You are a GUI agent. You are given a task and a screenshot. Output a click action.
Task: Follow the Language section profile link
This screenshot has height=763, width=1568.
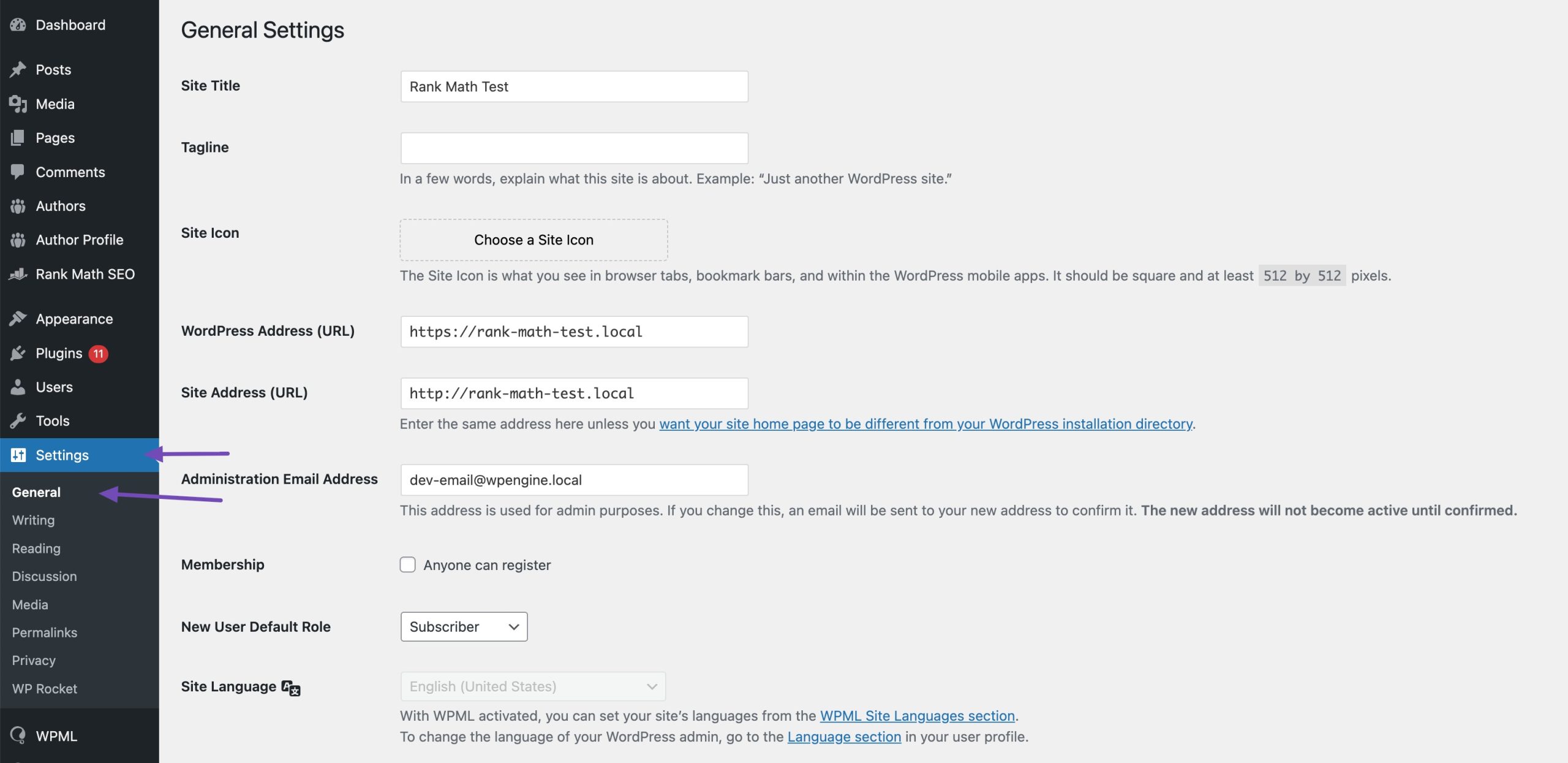click(844, 737)
